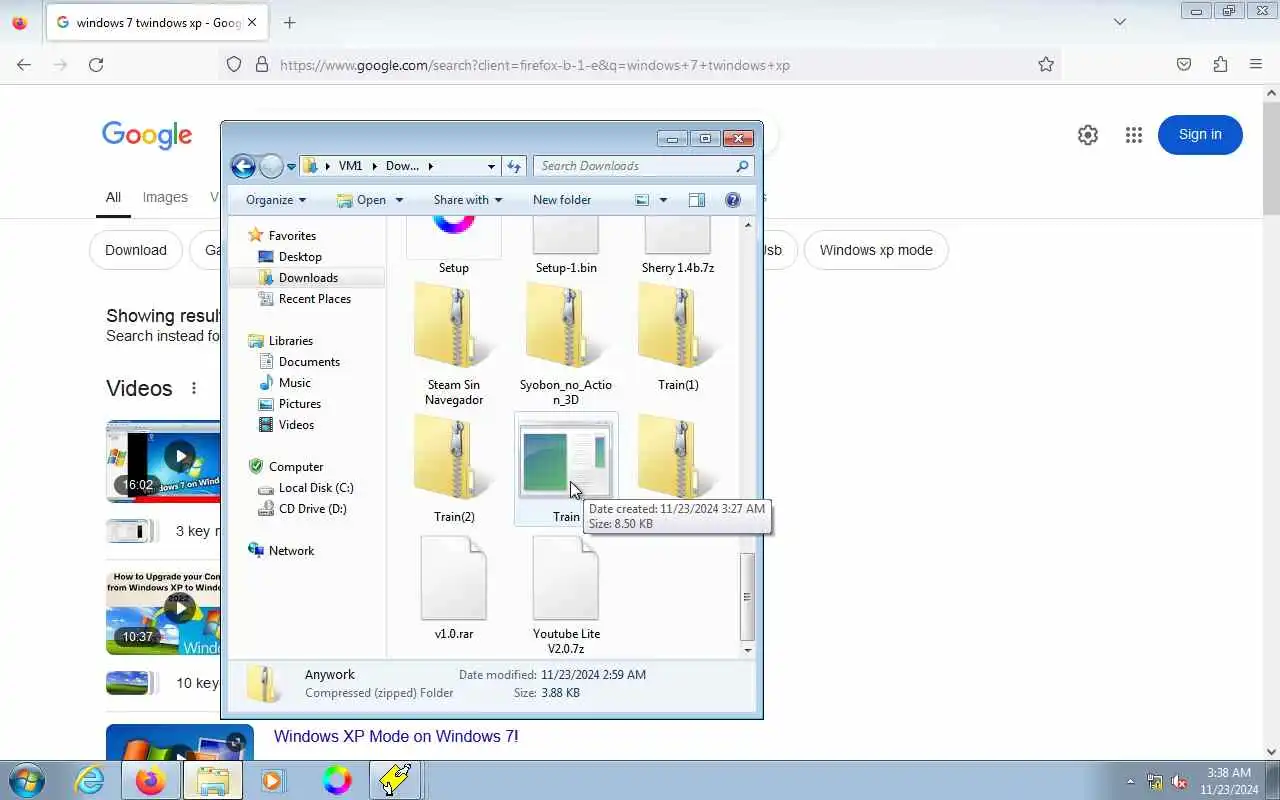Open Google quick settings gear

[x=1088, y=135]
